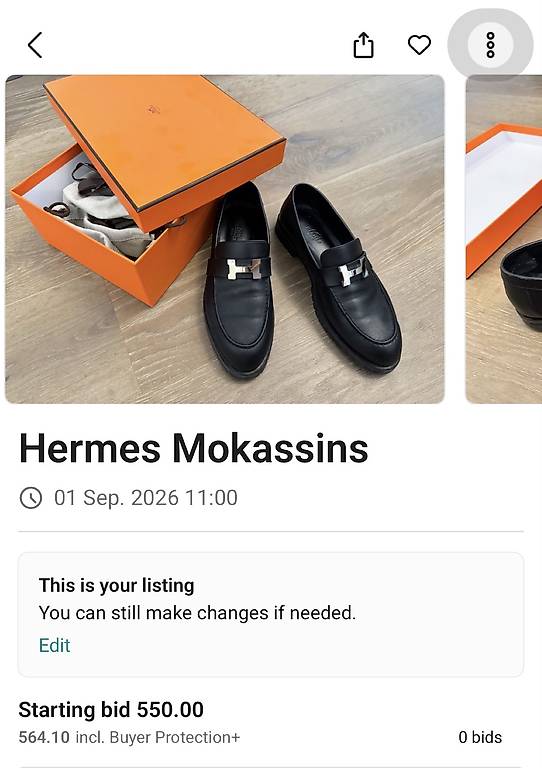
Task: Click 'You can still make changes' text
Action: pyautogui.click(x=197, y=613)
